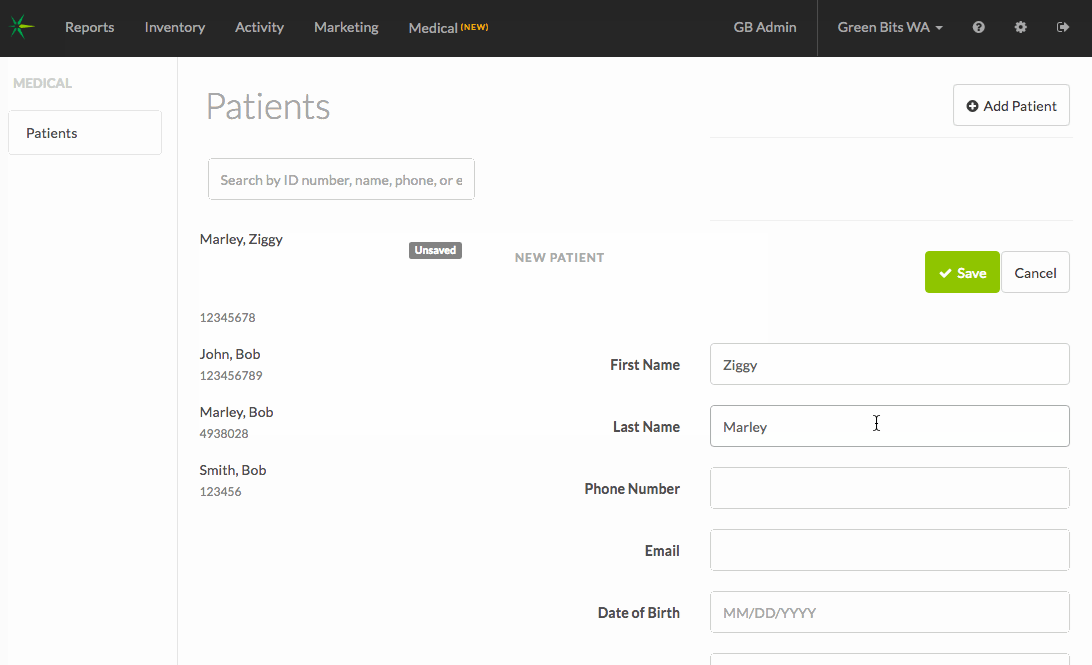Click the Date of Birth field
Screen dimensions: 1092x665
pyautogui.click(x=888, y=613)
